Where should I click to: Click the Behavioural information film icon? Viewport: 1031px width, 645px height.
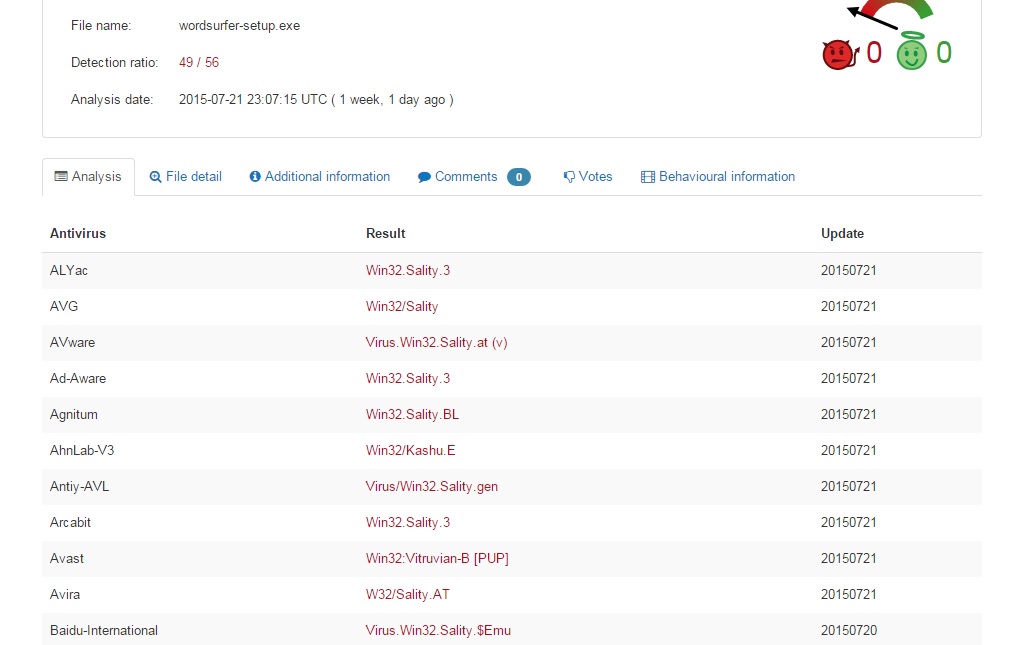(648, 177)
